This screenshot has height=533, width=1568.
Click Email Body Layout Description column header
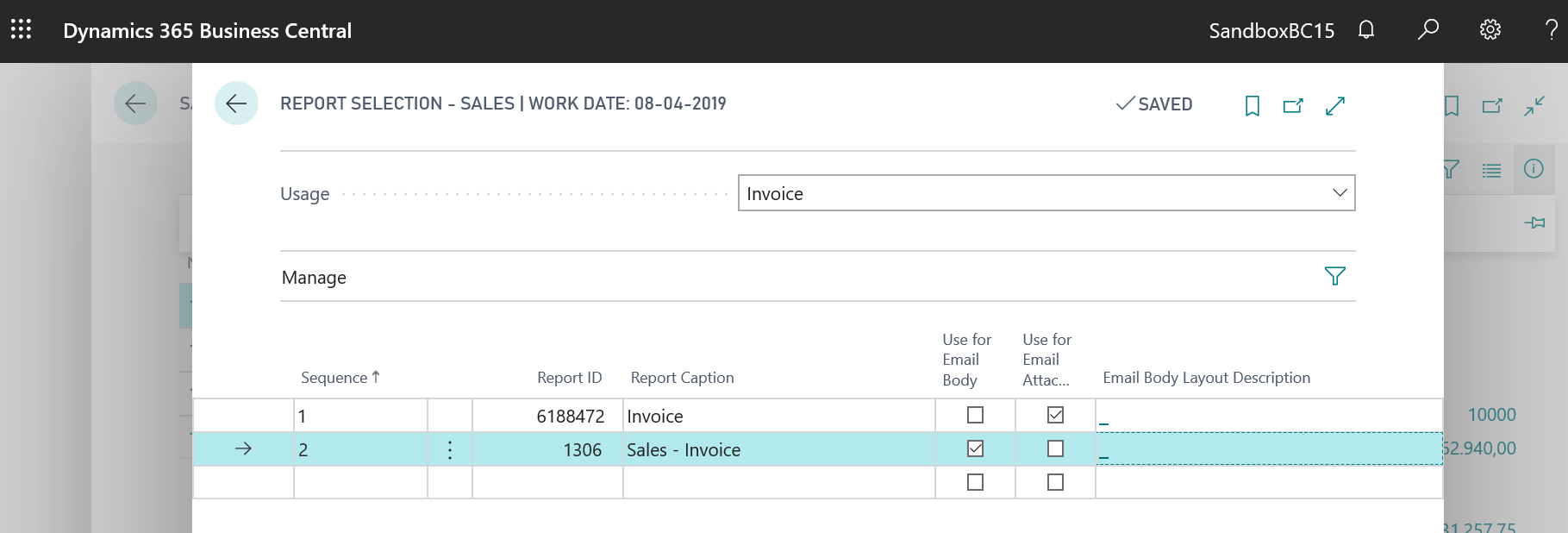tap(1206, 377)
